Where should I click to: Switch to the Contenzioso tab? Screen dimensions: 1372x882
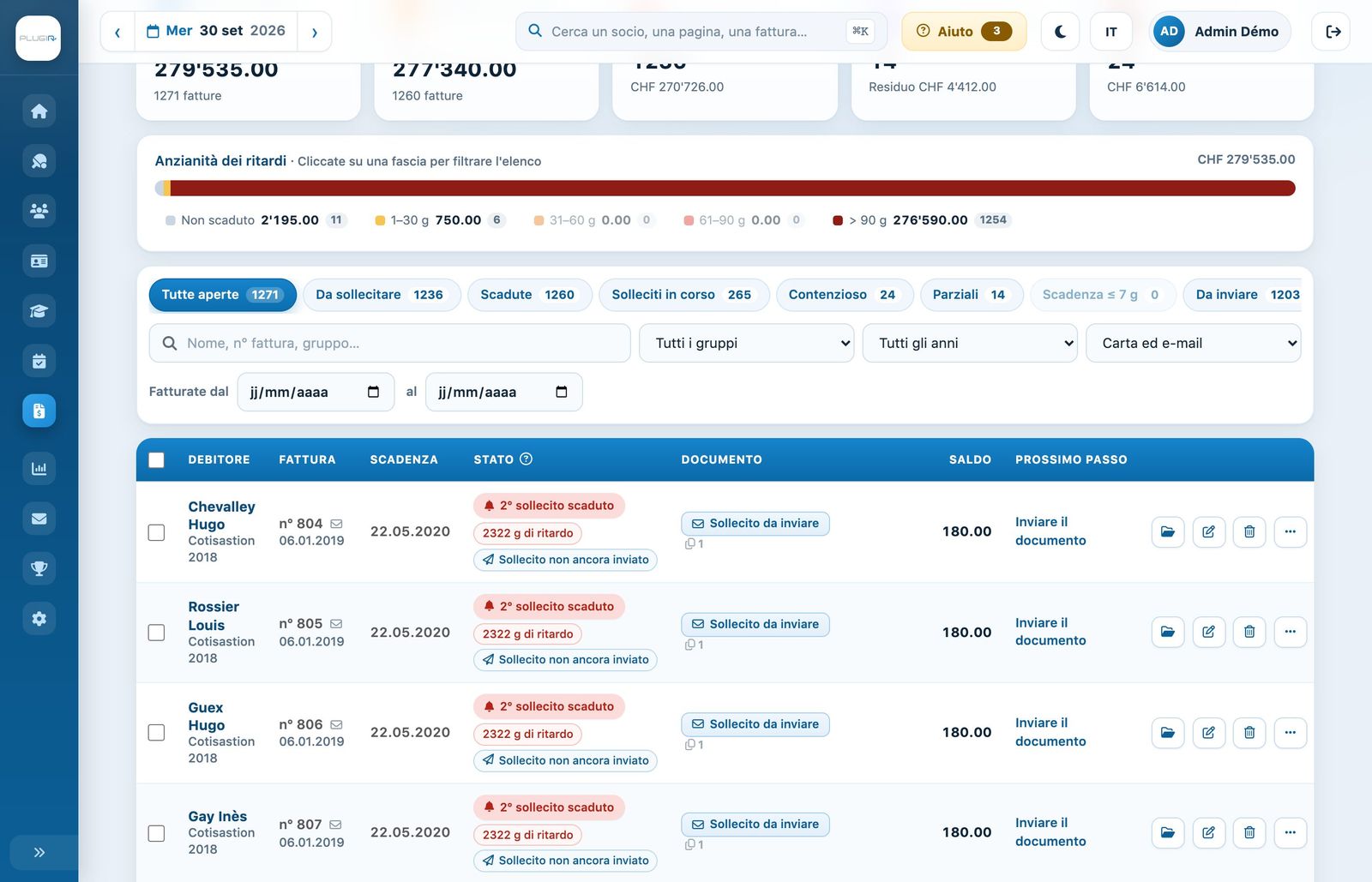845,295
